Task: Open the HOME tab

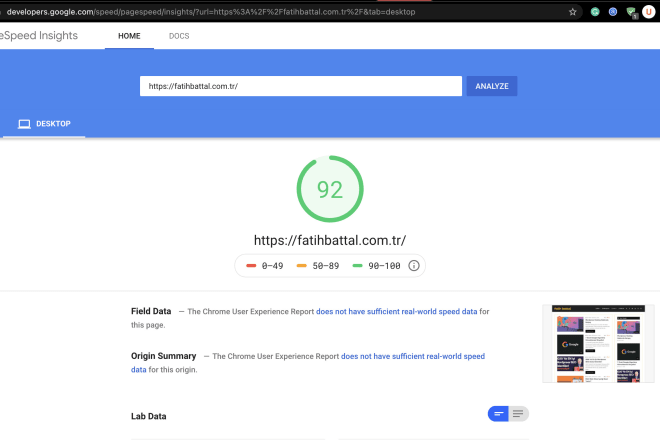Action: [x=129, y=36]
